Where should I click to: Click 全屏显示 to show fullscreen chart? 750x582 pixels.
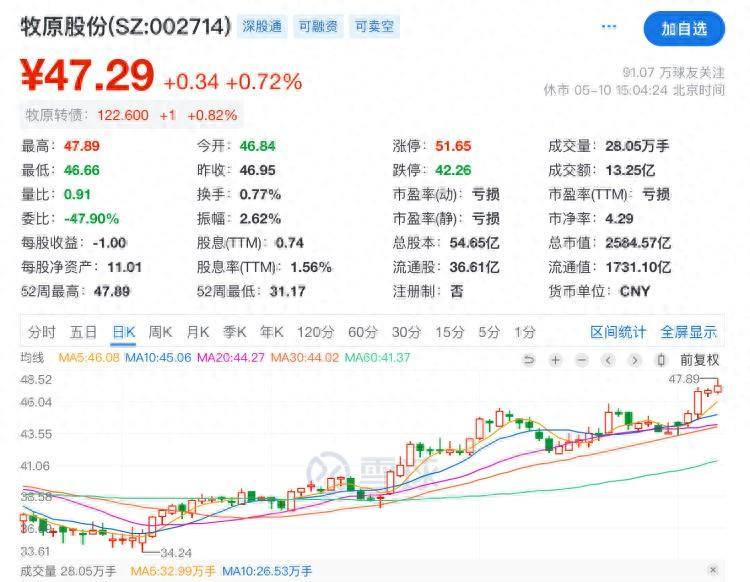point(689,332)
